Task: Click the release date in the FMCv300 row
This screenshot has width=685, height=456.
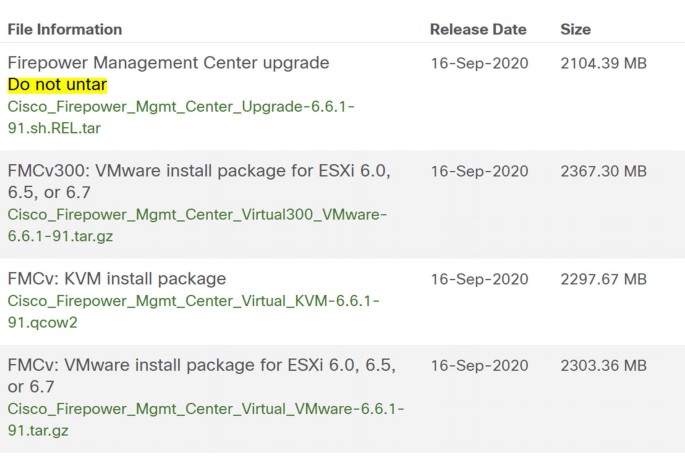Action: (x=480, y=171)
